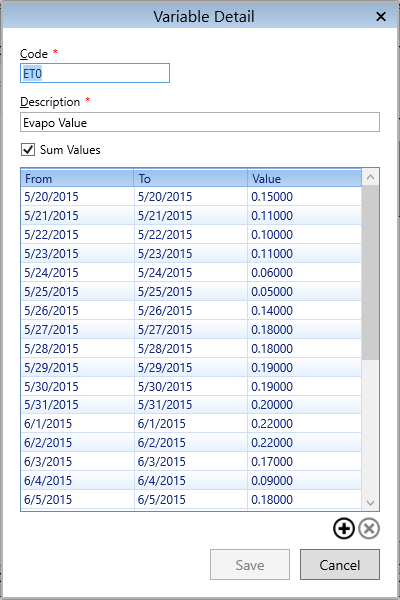The height and width of the screenshot is (600, 400).
Task: Sort by the To column header
Action: [191, 178]
